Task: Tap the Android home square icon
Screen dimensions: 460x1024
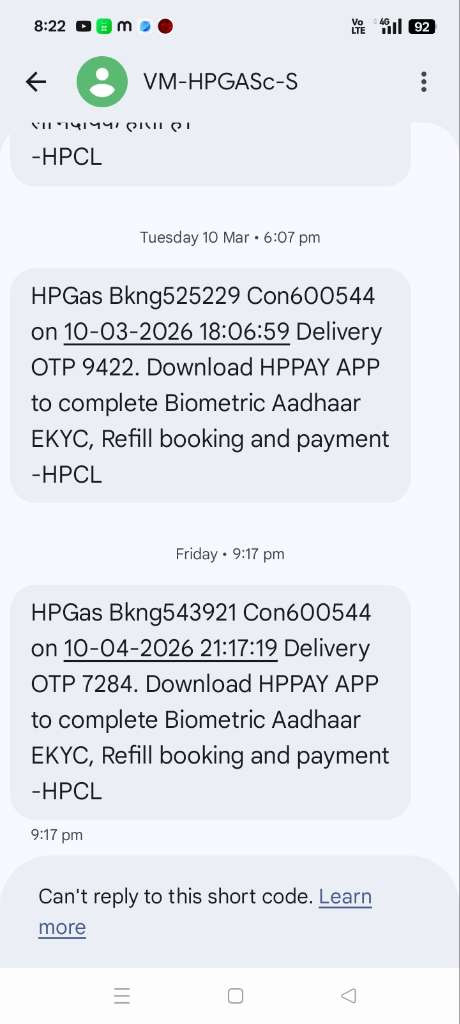Action: click(x=235, y=995)
